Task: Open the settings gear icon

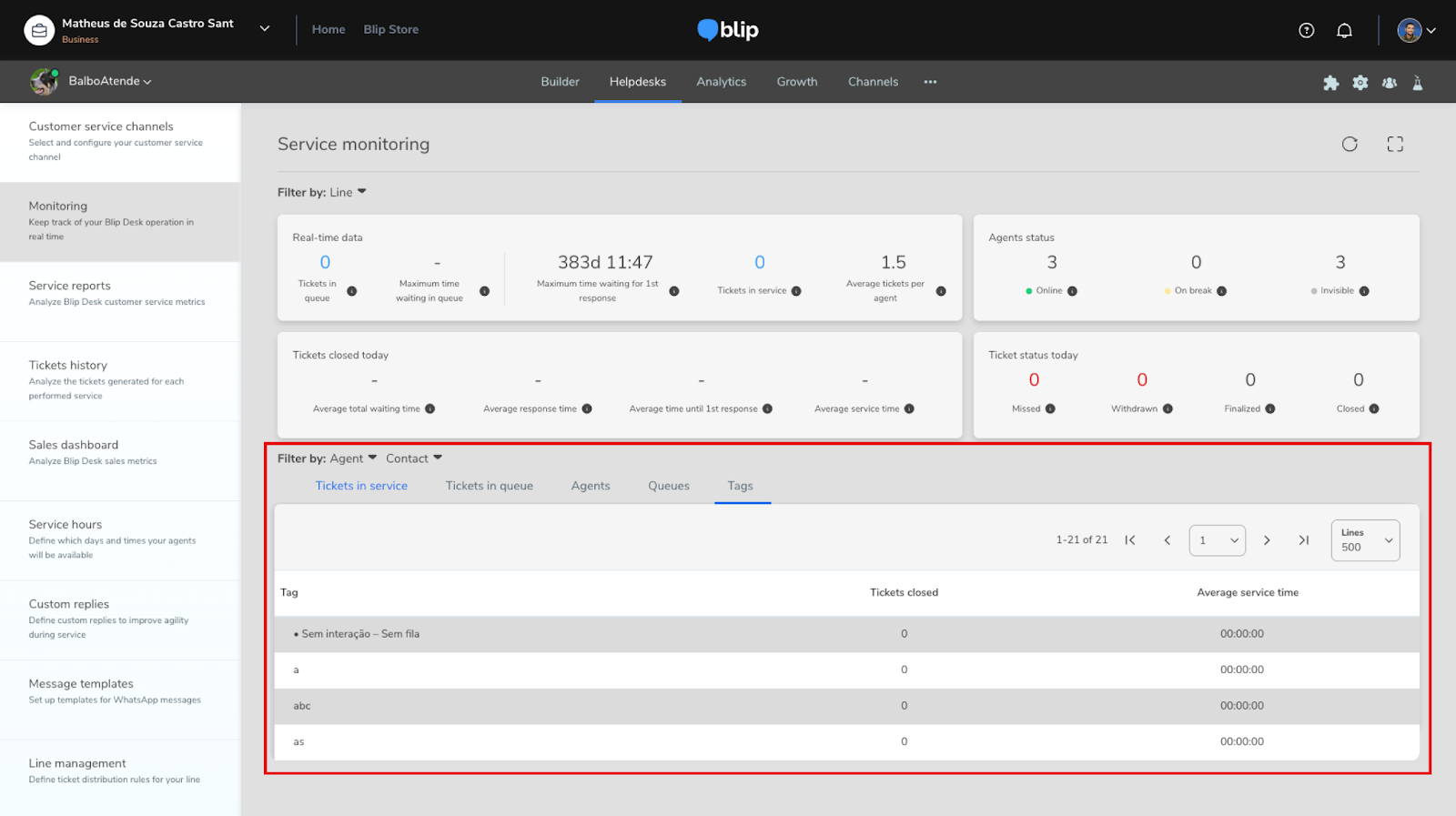Action: tap(1360, 83)
